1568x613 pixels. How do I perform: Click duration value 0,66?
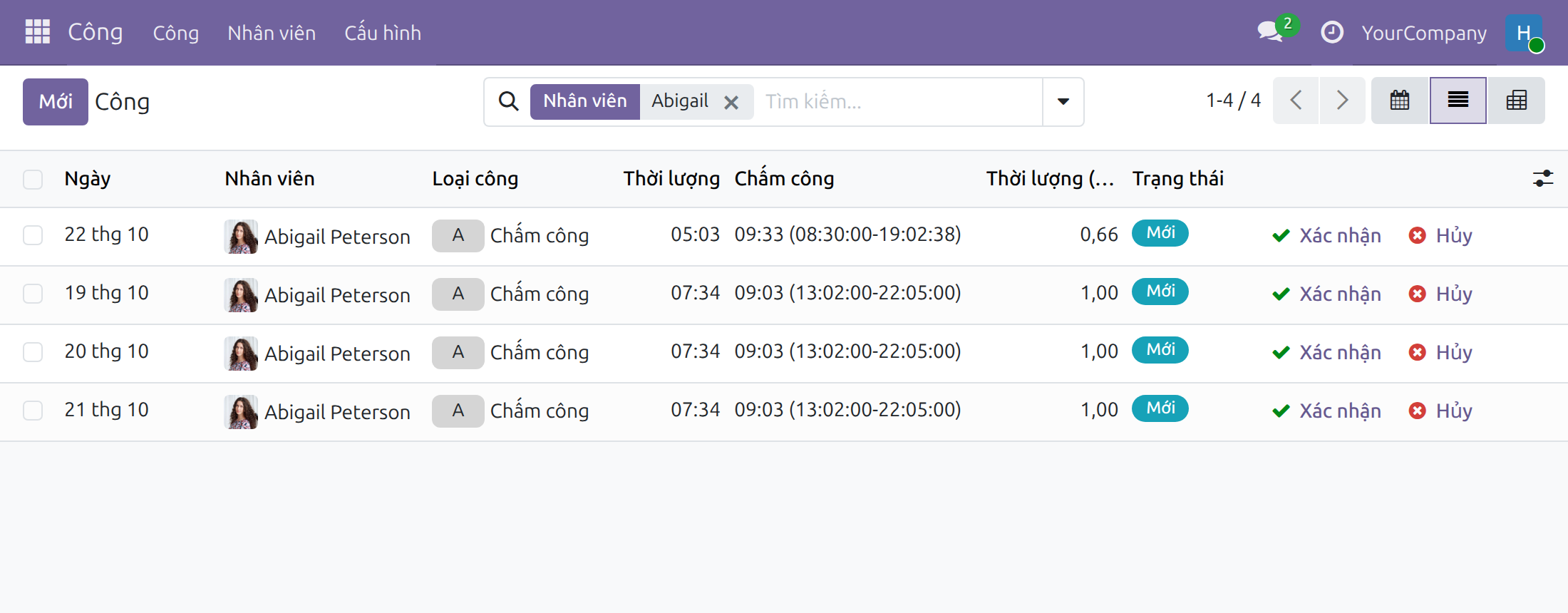pyautogui.click(x=1099, y=235)
